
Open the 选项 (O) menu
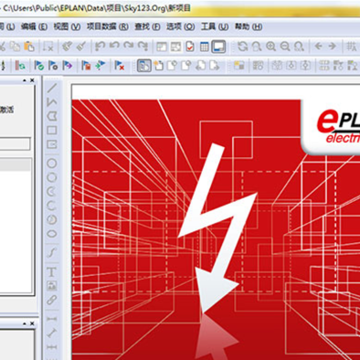coord(181,27)
